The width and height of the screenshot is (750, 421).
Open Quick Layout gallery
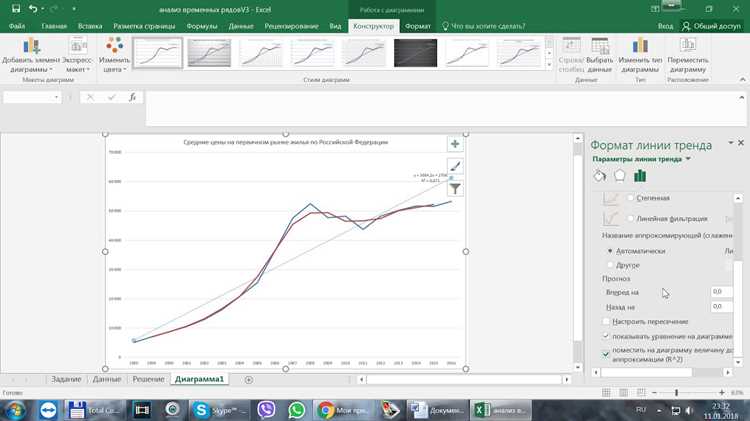78,55
